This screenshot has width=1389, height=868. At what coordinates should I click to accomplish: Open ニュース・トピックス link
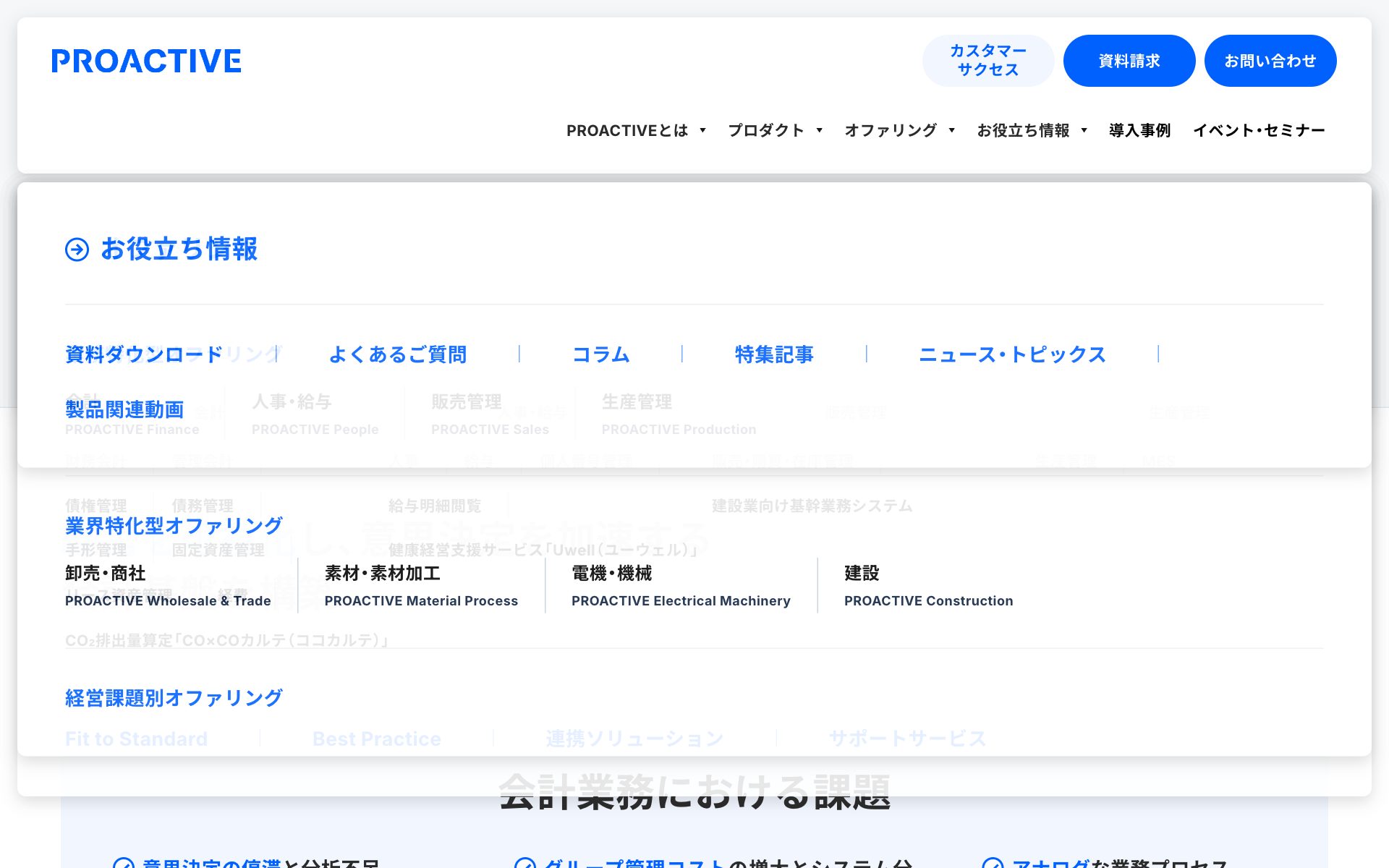[x=1012, y=354]
